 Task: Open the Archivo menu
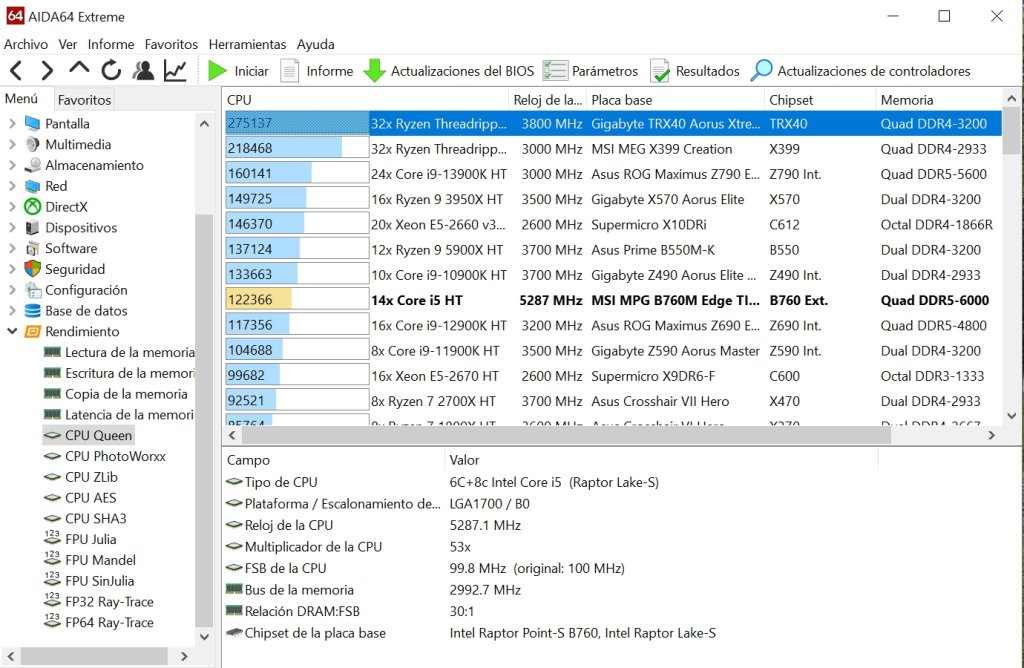[x=25, y=44]
